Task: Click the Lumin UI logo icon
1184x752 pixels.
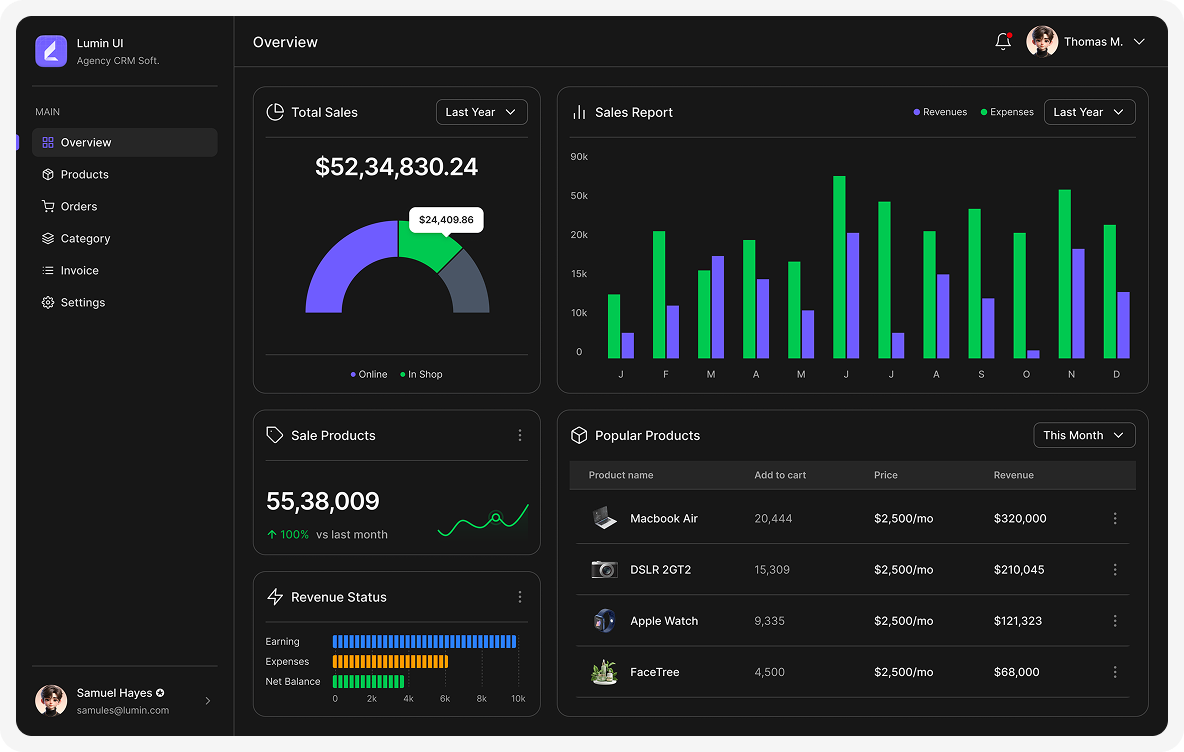Action: [51, 51]
